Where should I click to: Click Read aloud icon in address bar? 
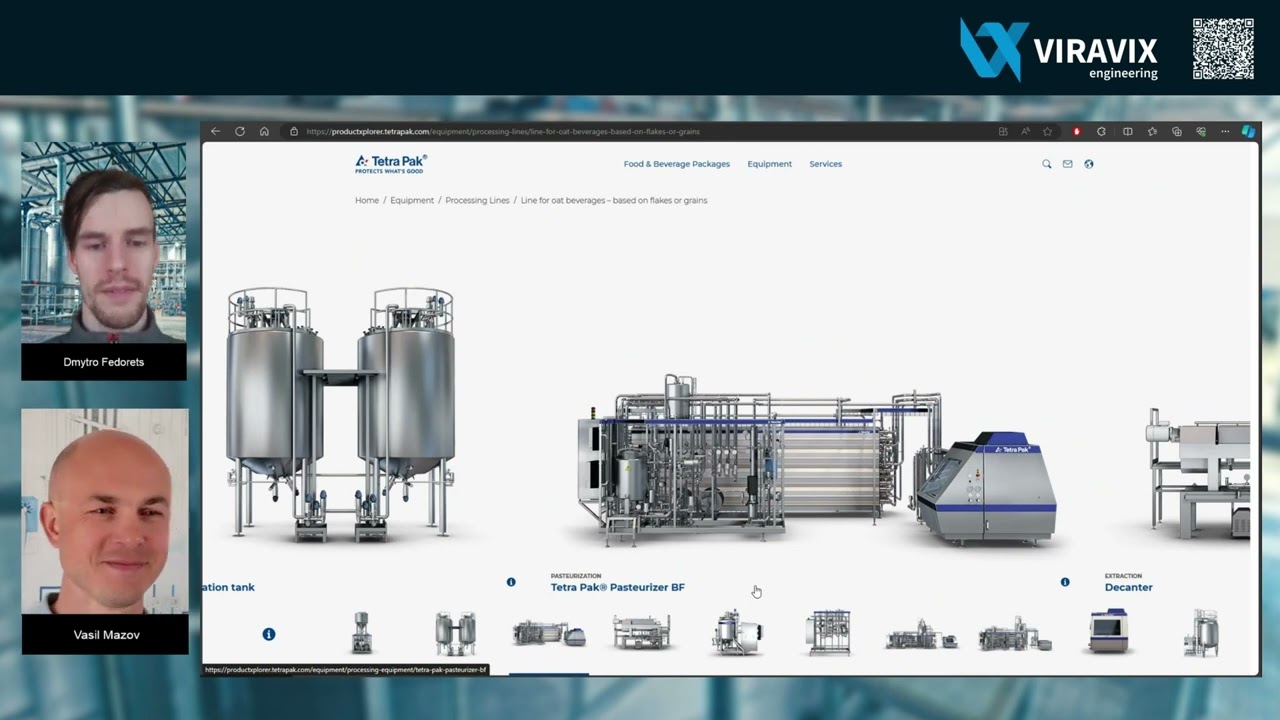(x=1025, y=131)
